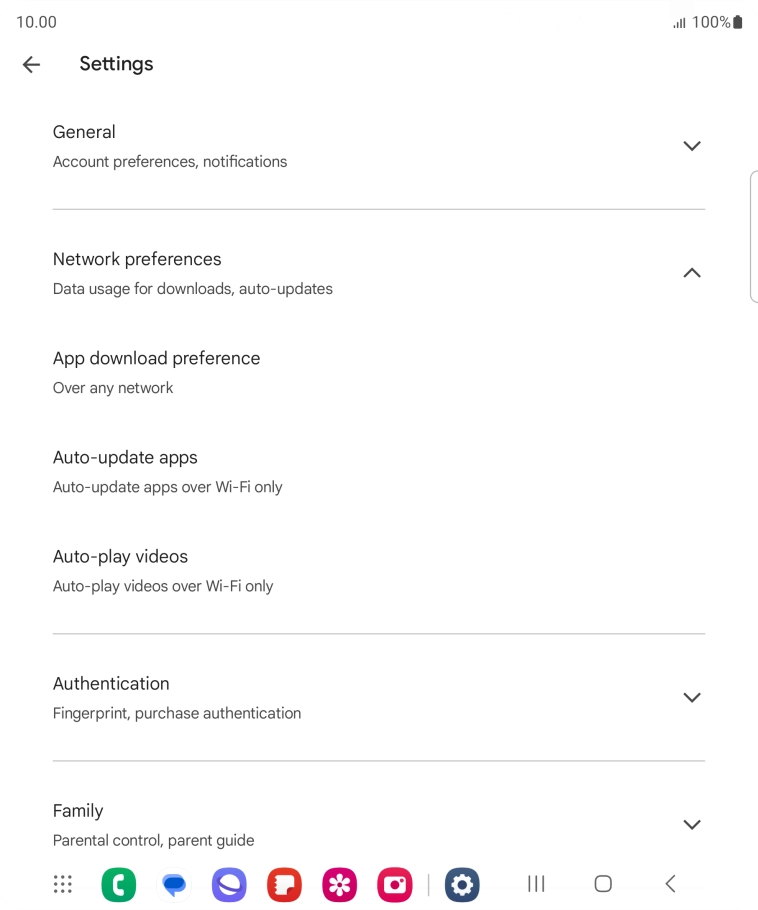
Task: Tap the back arrow beside Settings
Action: click(31, 65)
